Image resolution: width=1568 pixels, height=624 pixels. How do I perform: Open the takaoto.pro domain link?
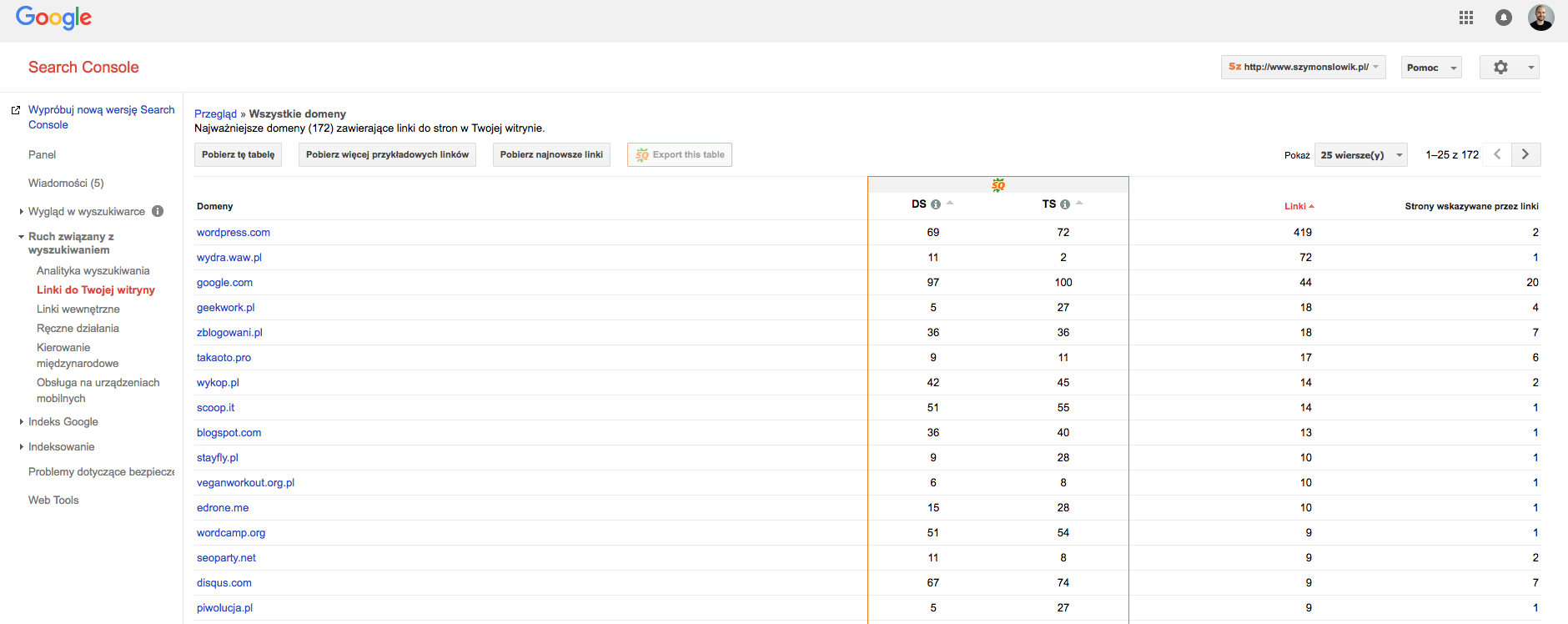(224, 357)
